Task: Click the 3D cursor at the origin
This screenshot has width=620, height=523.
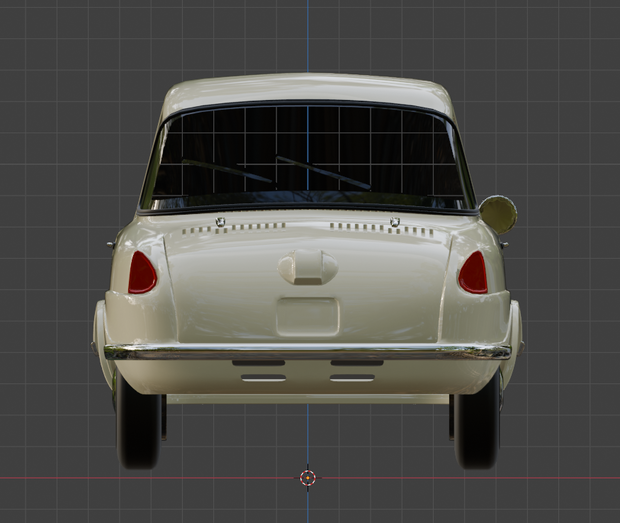Action: (308, 478)
